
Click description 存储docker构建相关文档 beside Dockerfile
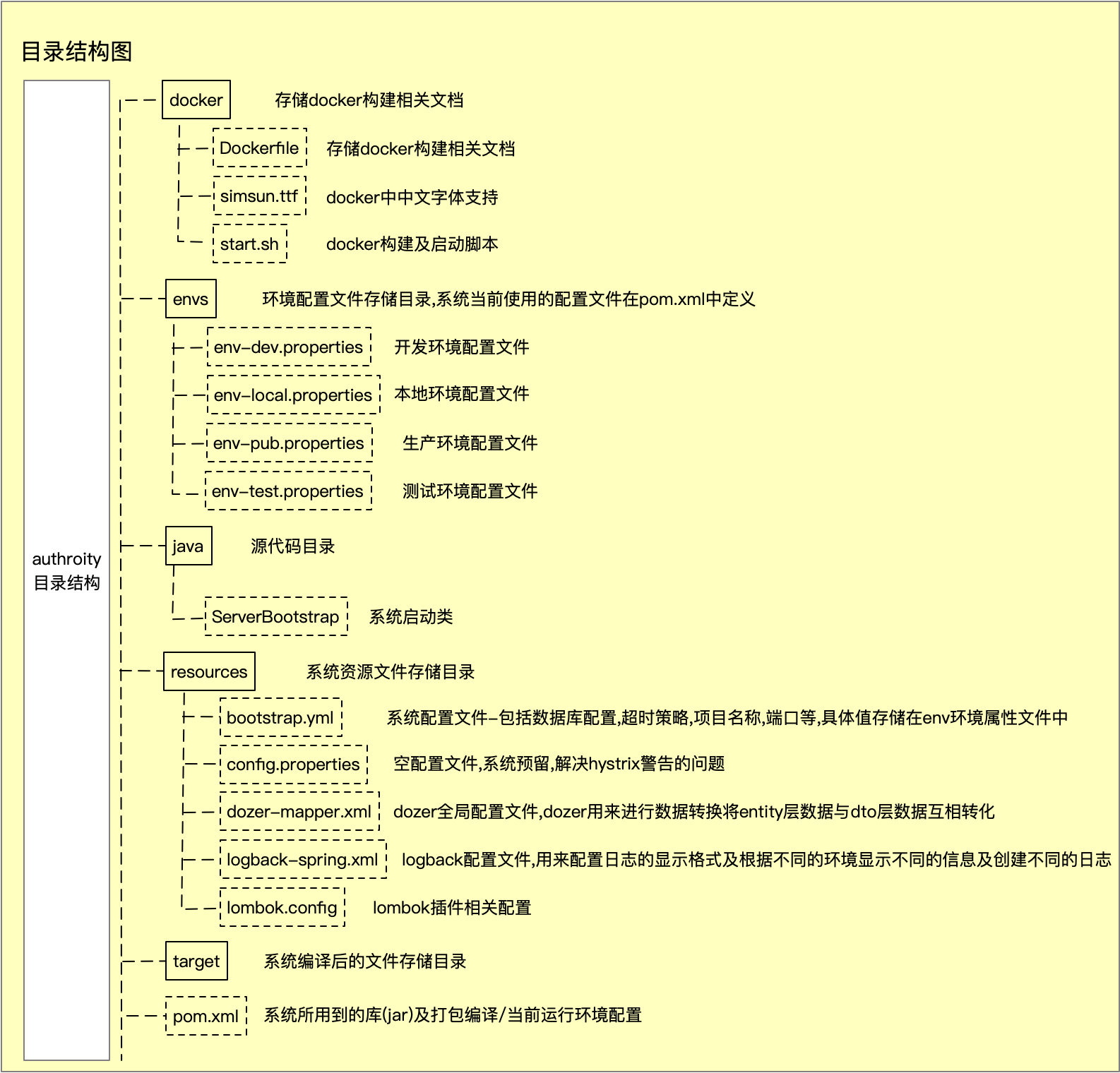coord(421,149)
